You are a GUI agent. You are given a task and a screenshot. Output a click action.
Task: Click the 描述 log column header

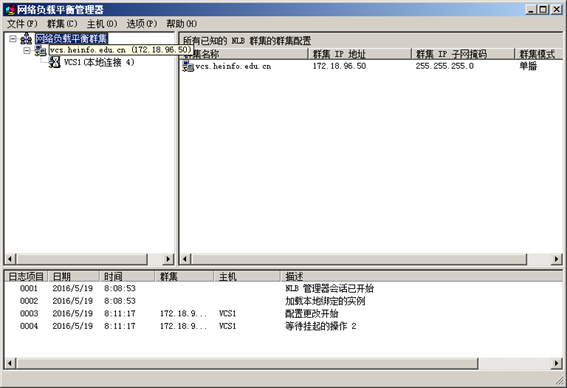coord(422,277)
